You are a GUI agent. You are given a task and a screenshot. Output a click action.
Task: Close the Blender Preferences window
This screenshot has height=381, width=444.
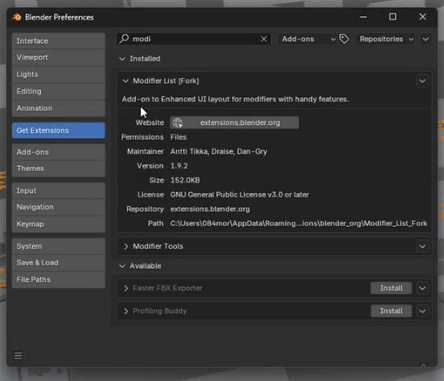click(x=422, y=17)
